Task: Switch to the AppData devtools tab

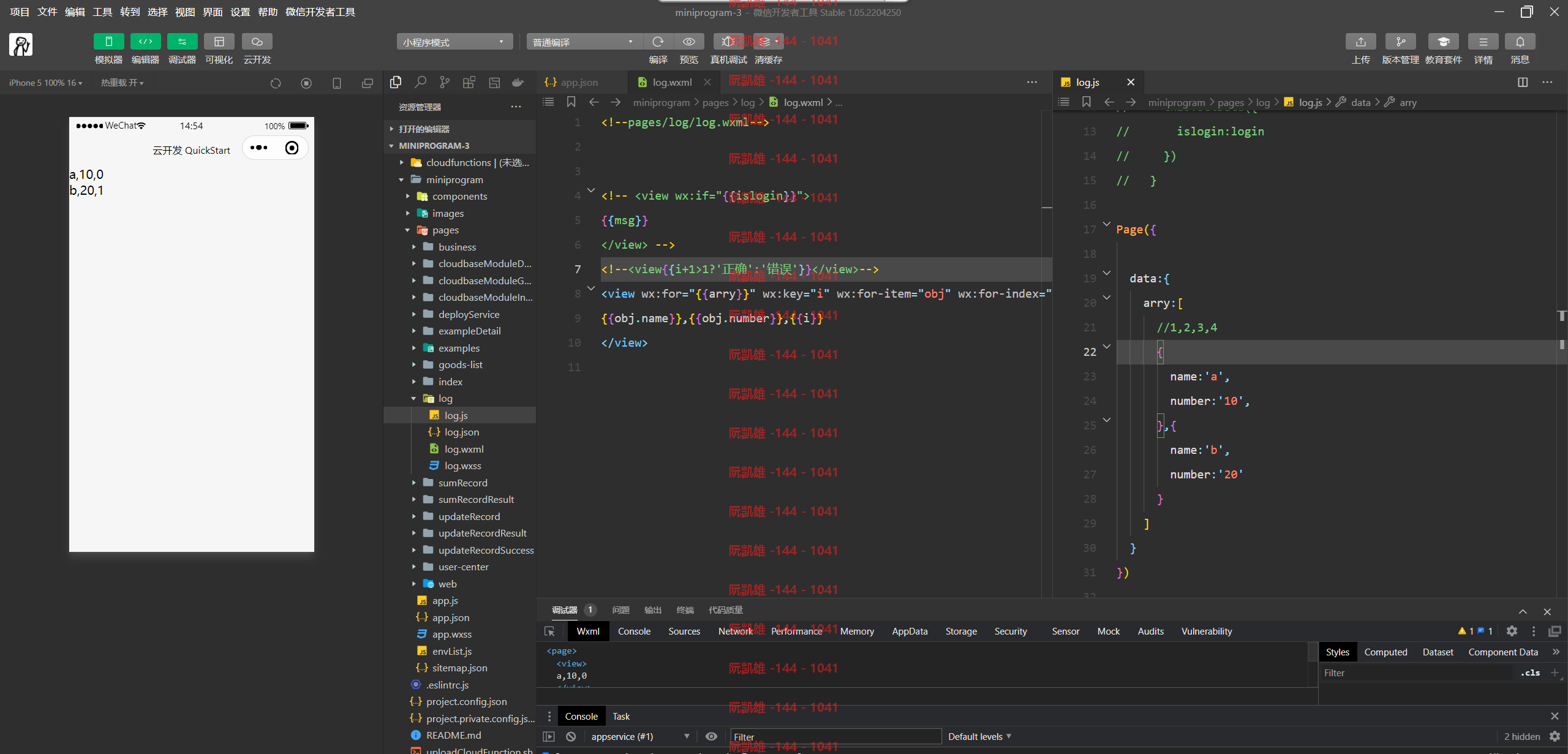Action: pyautogui.click(x=910, y=631)
